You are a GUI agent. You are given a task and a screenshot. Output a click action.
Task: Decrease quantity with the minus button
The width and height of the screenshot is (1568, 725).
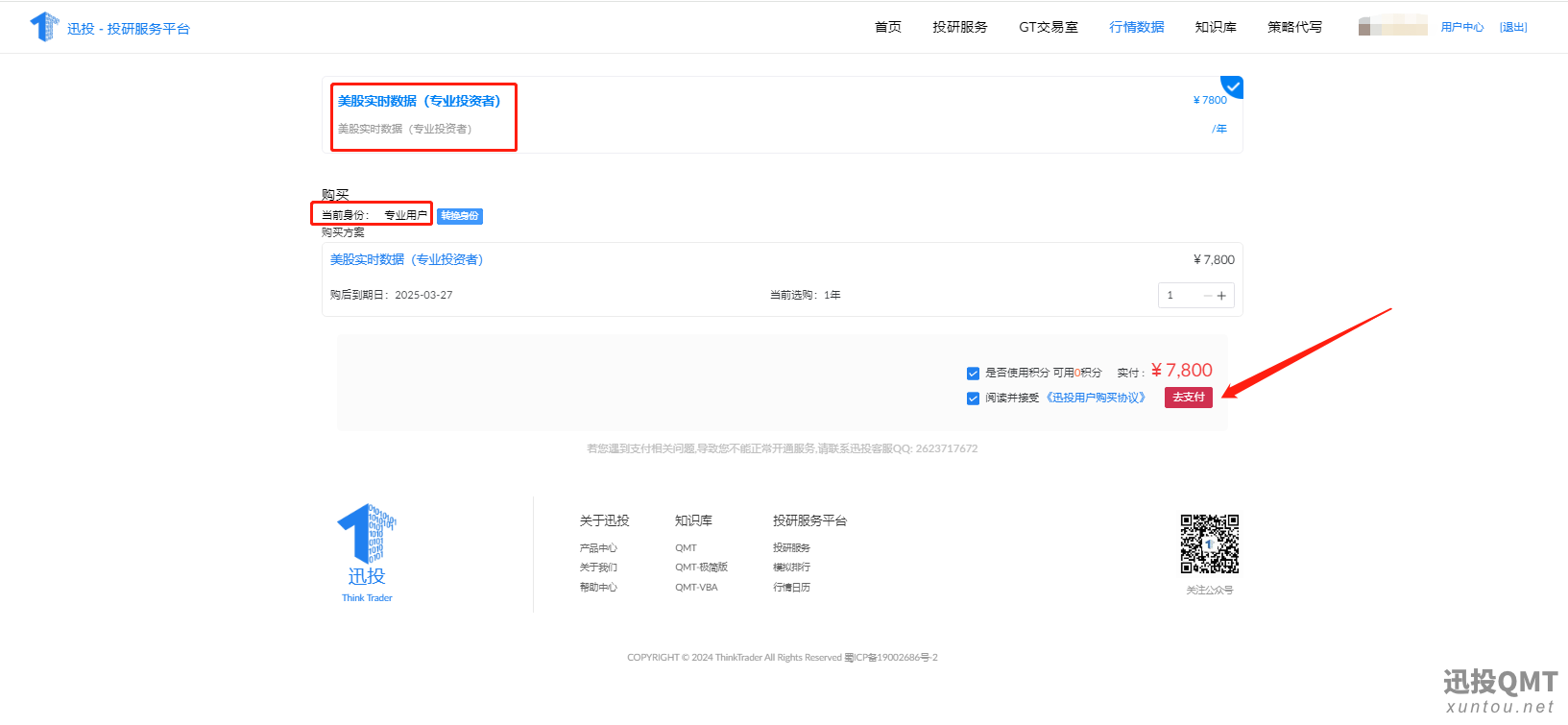[1208, 296]
